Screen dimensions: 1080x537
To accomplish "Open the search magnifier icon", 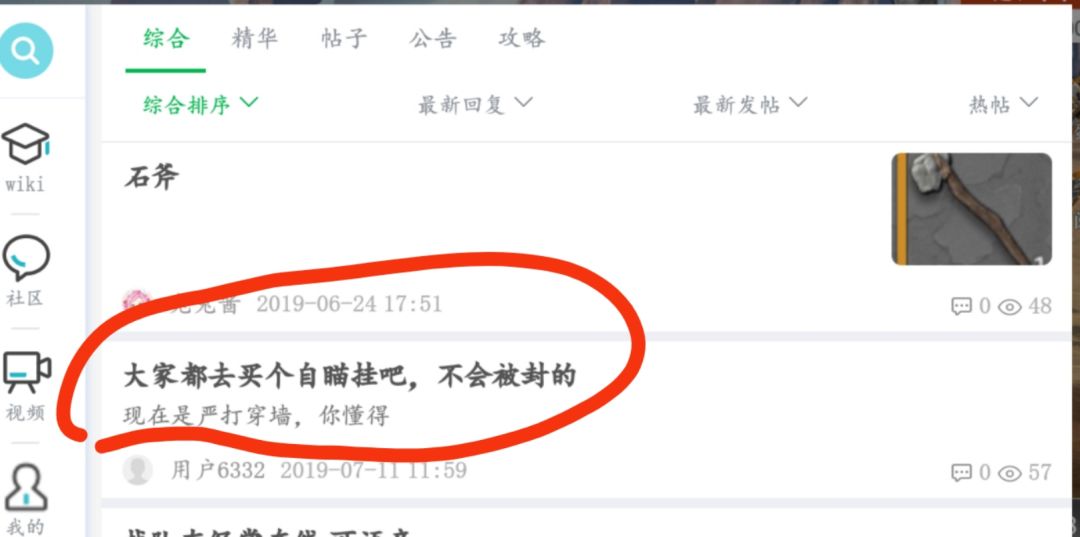I will [x=25, y=50].
